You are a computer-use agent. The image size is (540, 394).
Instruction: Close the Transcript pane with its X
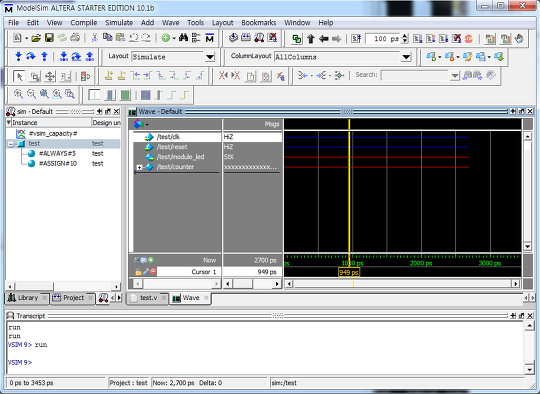530,315
